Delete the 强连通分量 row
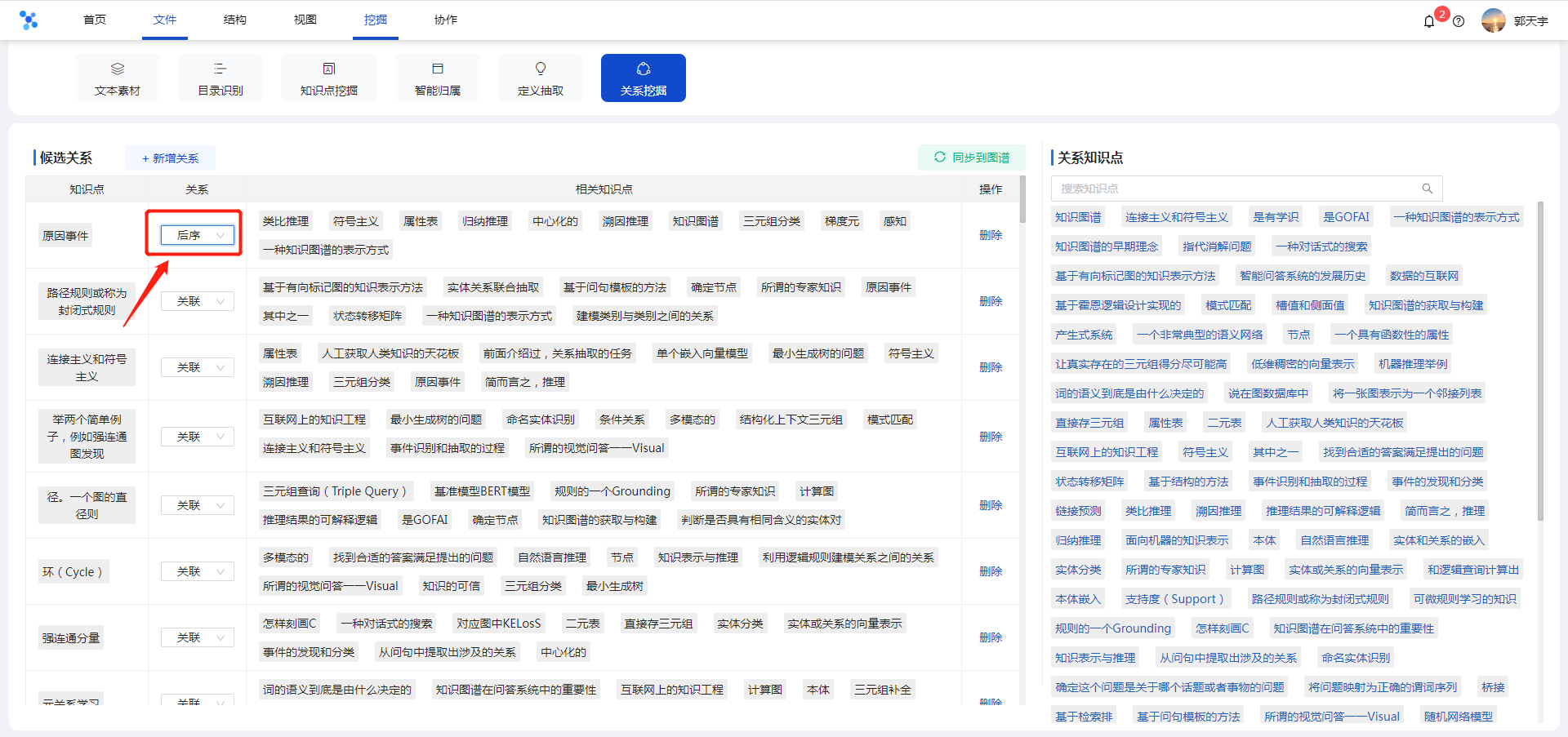This screenshot has height=737, width=1568. (991, 637)
